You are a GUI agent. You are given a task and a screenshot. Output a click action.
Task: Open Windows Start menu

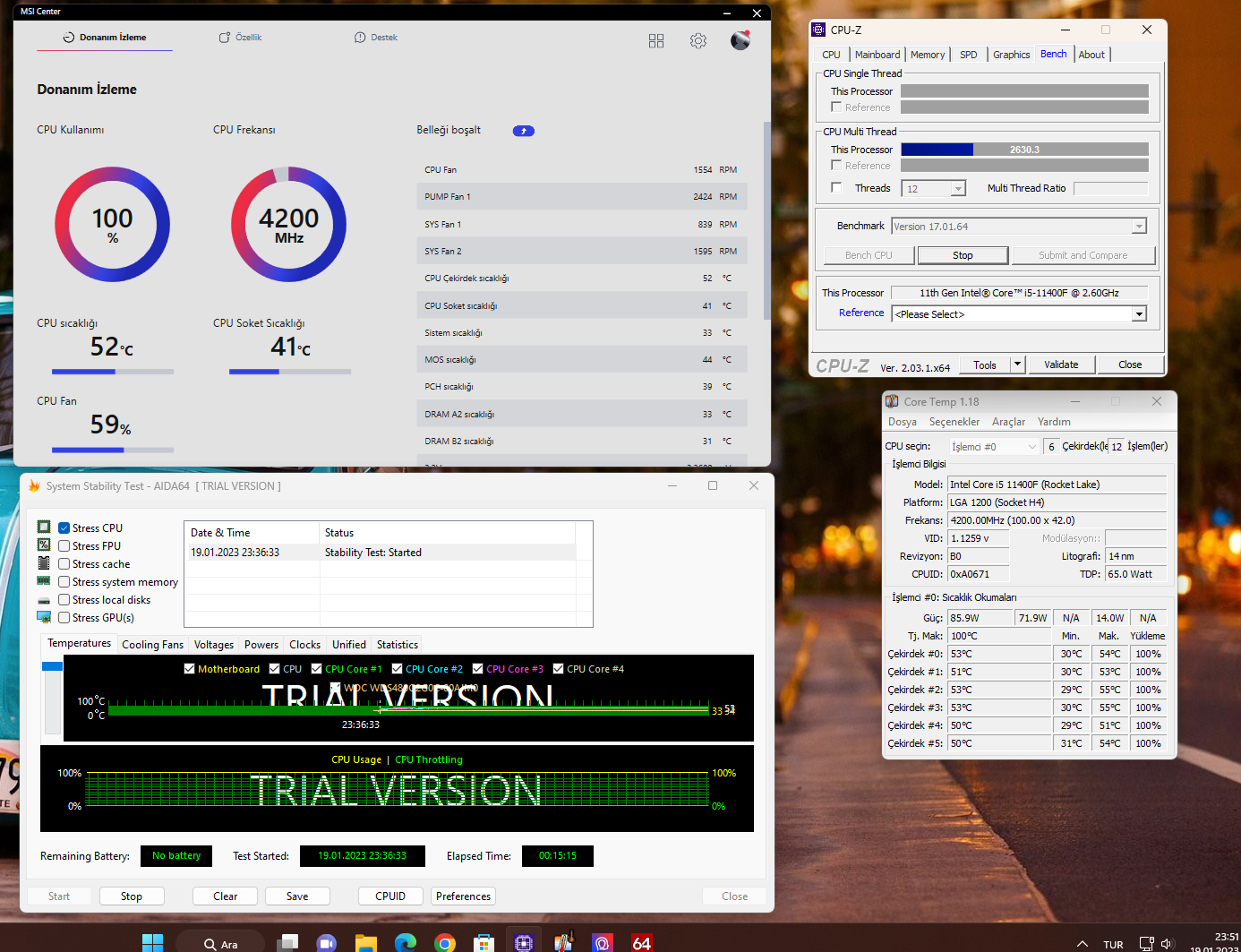tap(153, 943)
